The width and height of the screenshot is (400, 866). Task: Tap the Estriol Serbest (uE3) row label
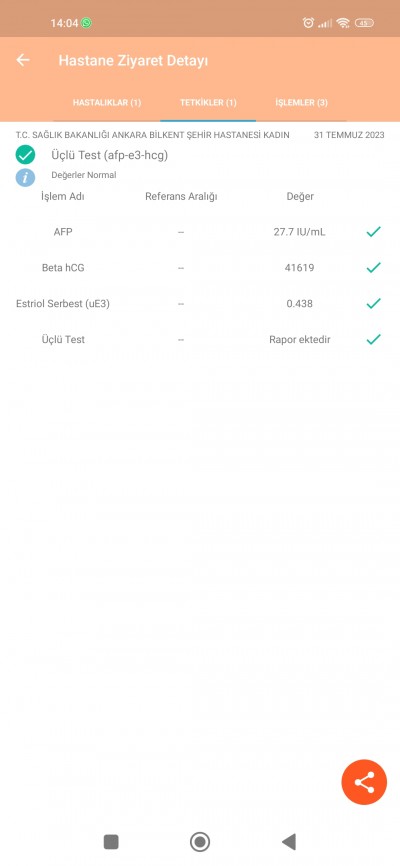point(63,304)
